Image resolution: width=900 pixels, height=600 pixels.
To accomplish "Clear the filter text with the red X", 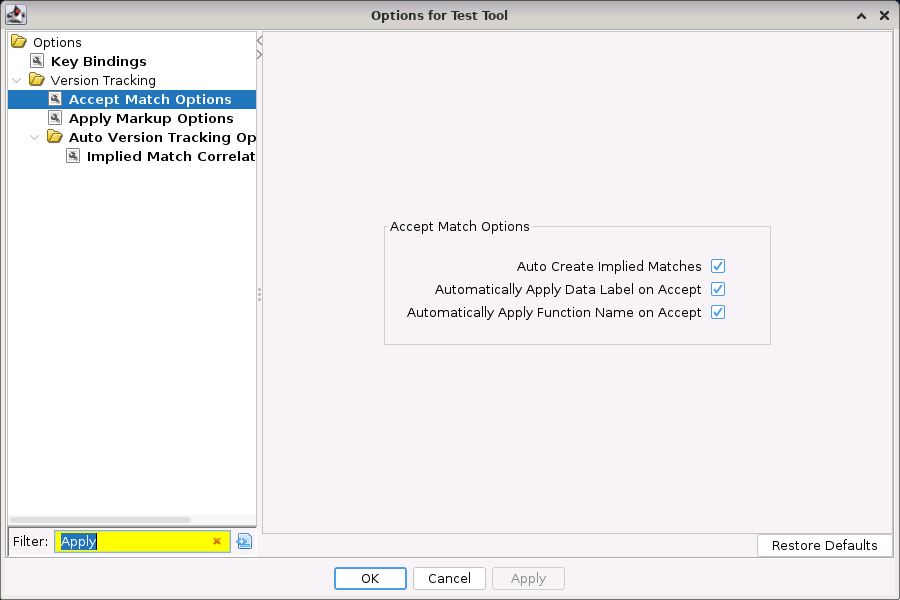I will click(217, 541).
